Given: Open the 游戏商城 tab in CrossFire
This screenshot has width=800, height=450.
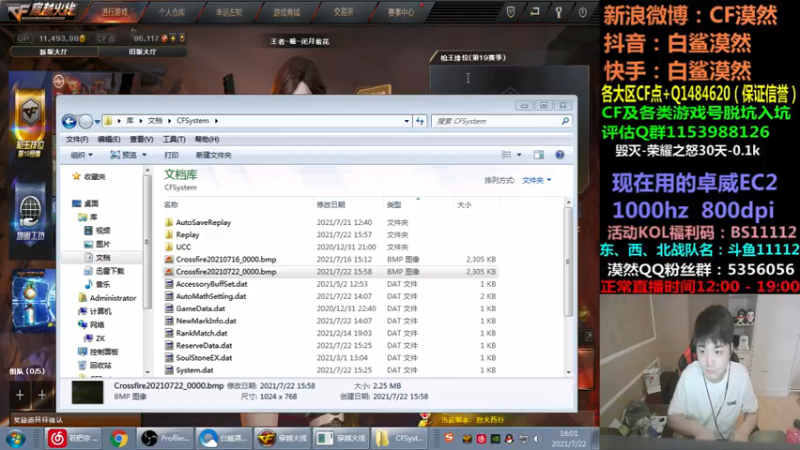Looking at the screenshot, I should tap(286, 12).
